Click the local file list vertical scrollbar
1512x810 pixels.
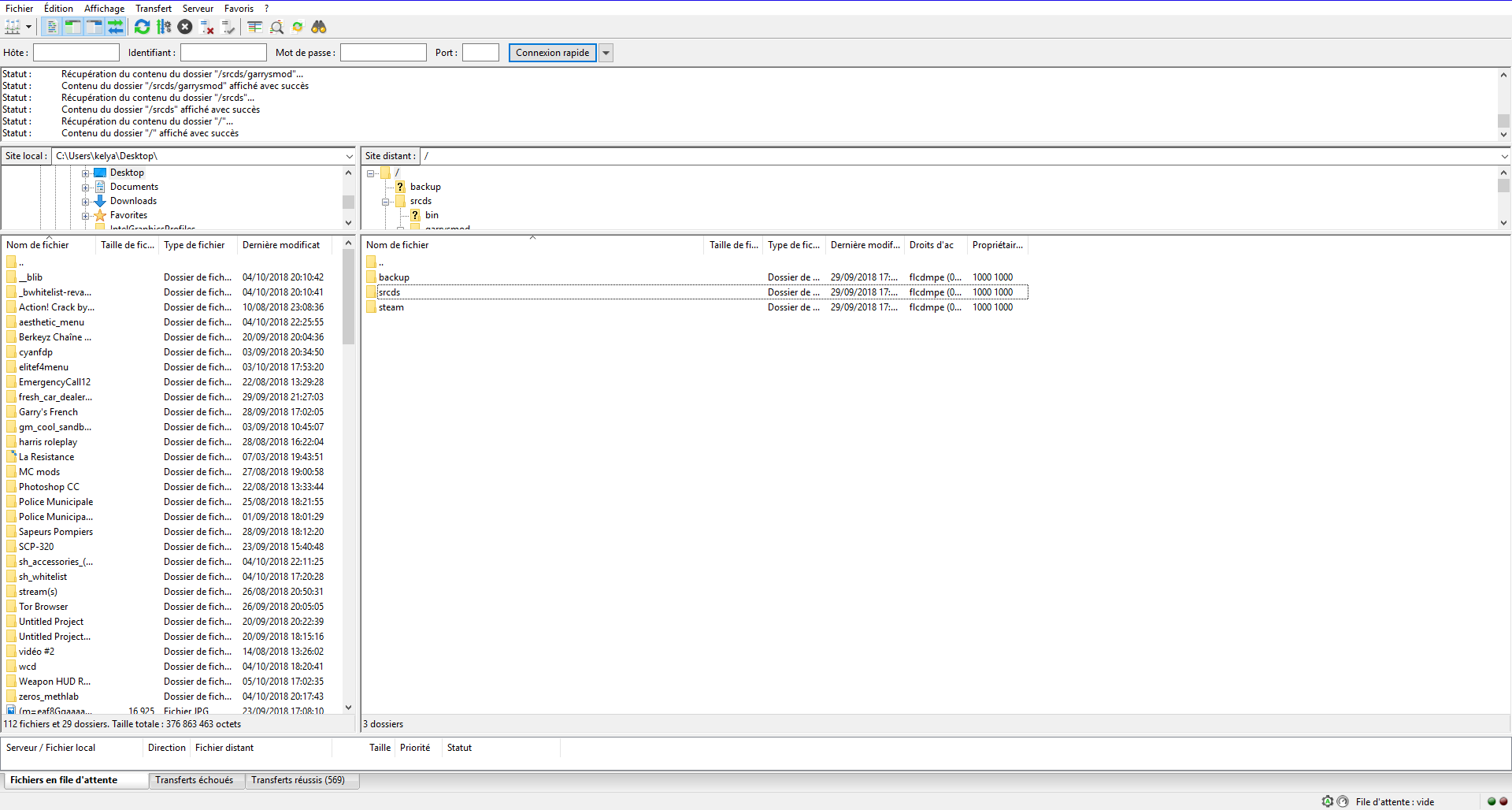click(348, 475)
